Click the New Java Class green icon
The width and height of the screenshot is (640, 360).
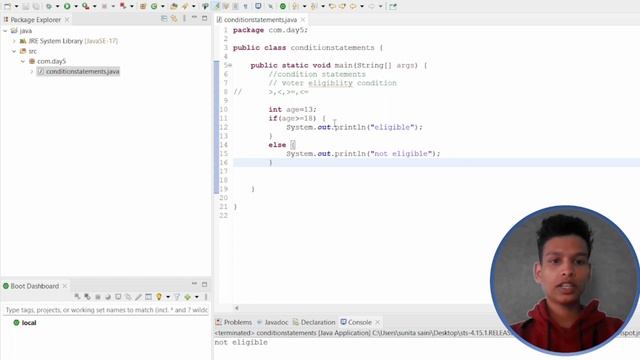click(154, 6)
